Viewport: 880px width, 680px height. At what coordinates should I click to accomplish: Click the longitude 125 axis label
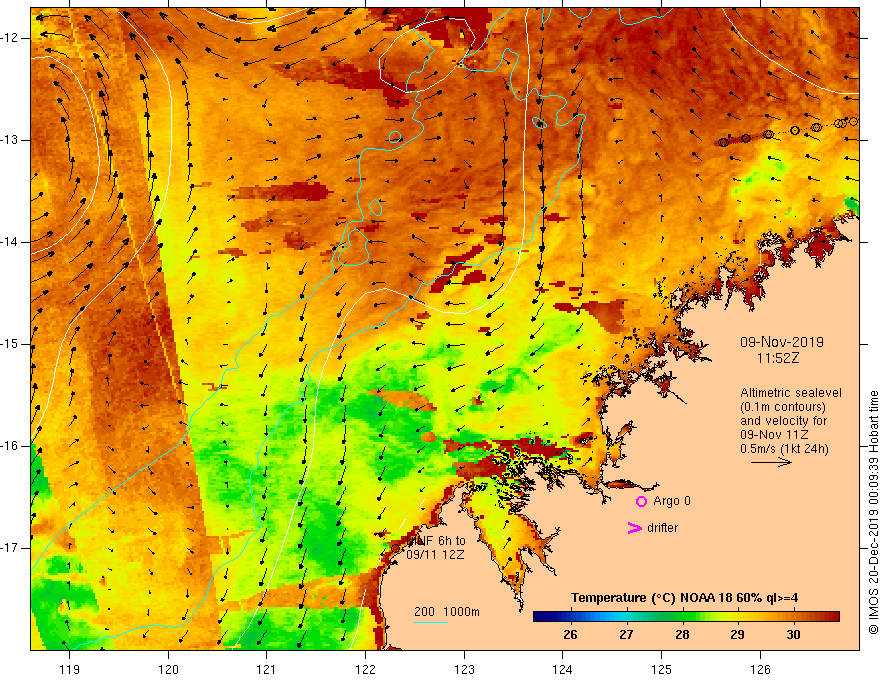662,669
